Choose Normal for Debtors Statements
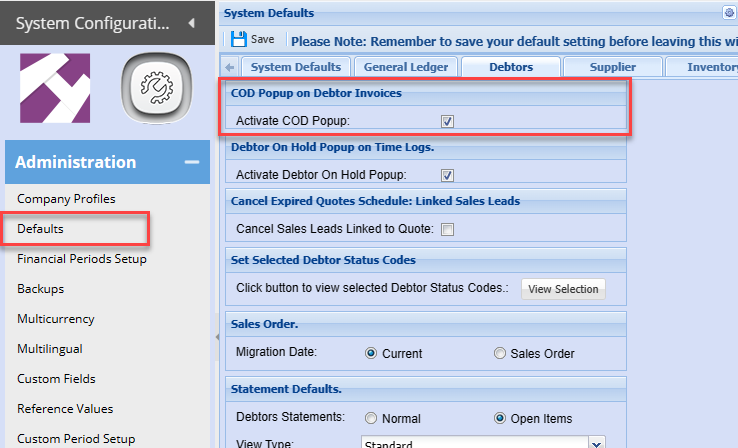The height and width of the screenshot is (448, 738). [x=372, y=418]
